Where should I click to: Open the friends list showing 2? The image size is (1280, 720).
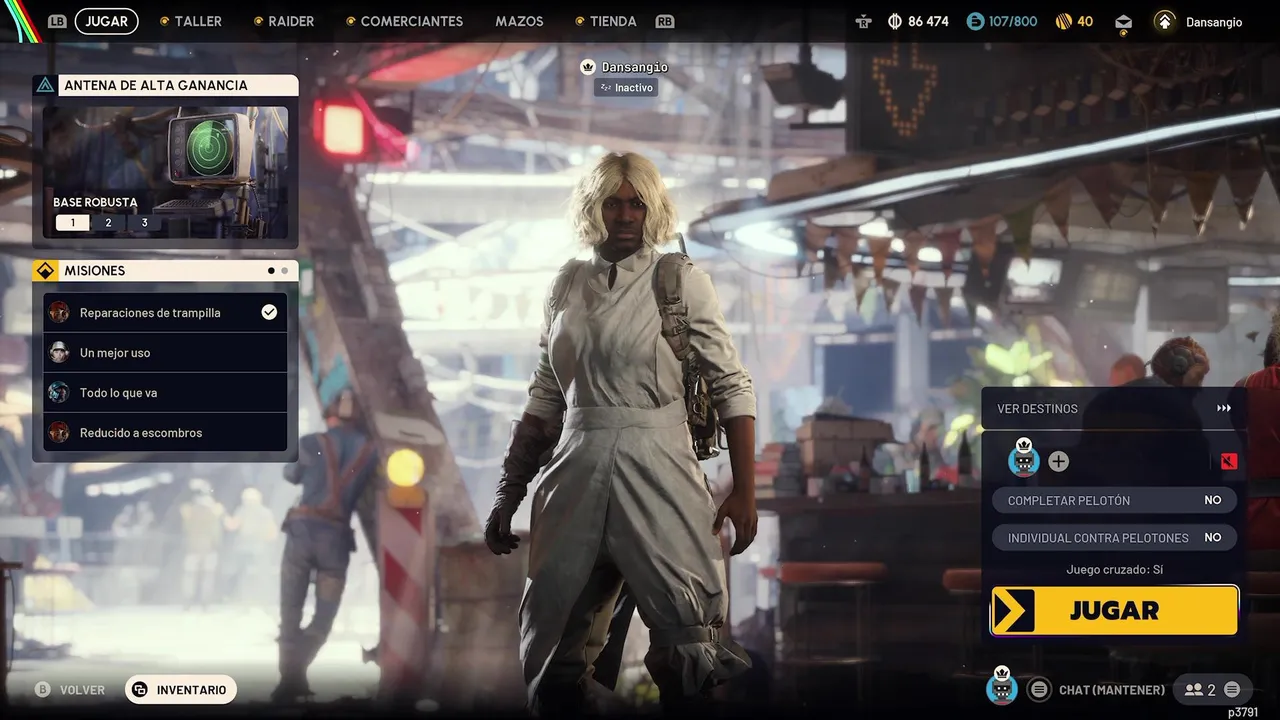point(1200,689)
